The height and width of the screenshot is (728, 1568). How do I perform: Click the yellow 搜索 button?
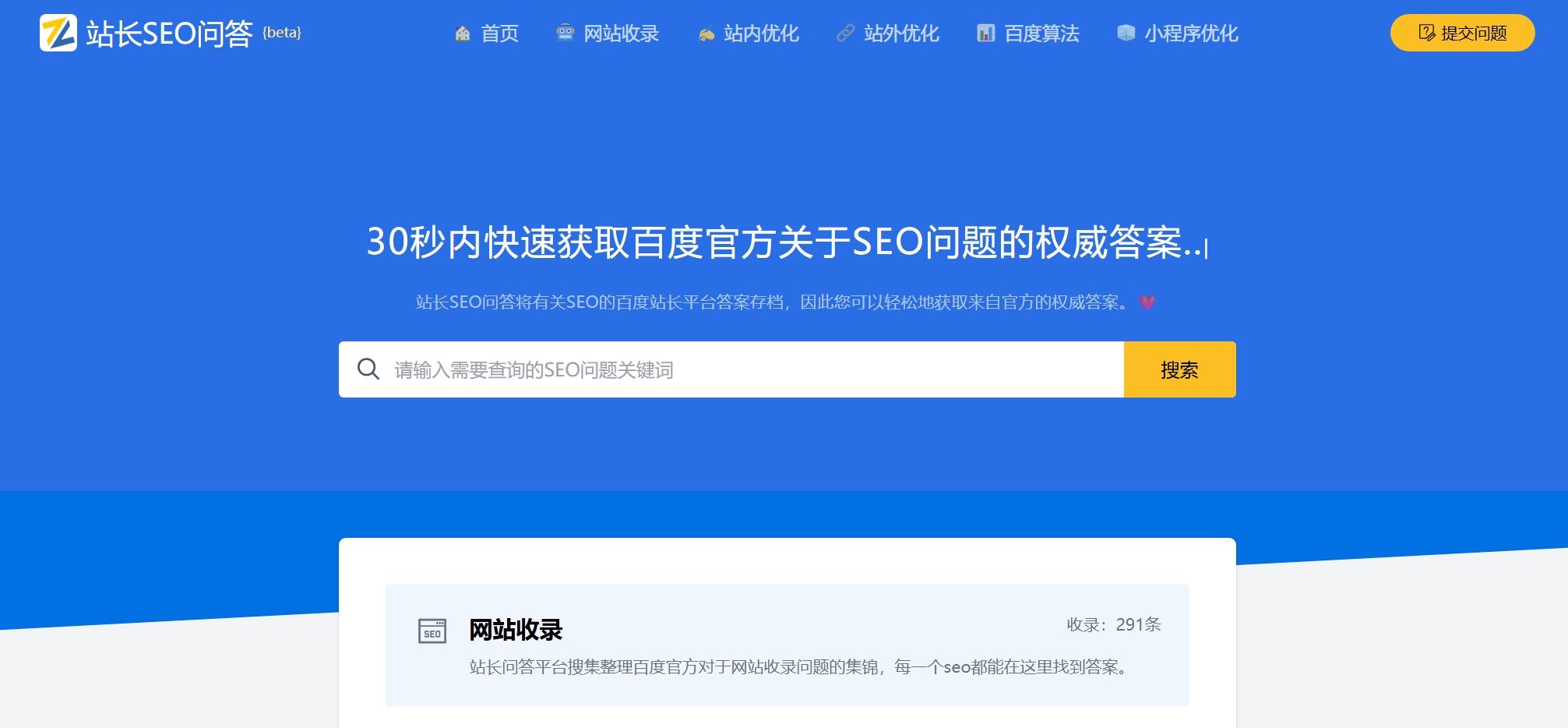(x=1180, y=369)
